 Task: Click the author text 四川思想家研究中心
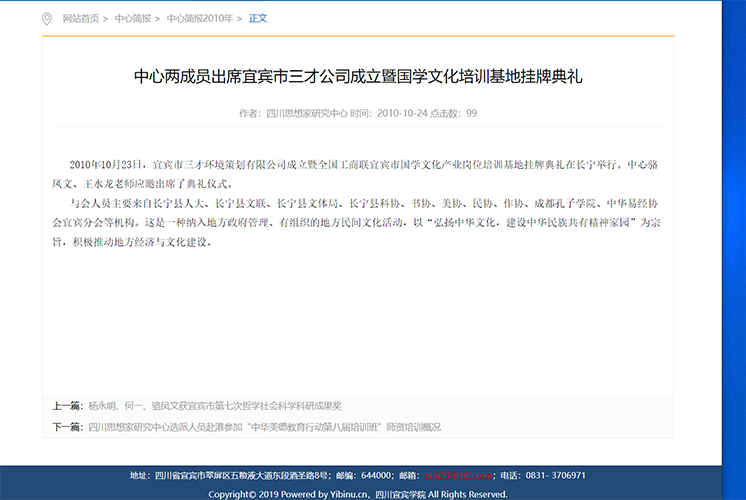307,113
